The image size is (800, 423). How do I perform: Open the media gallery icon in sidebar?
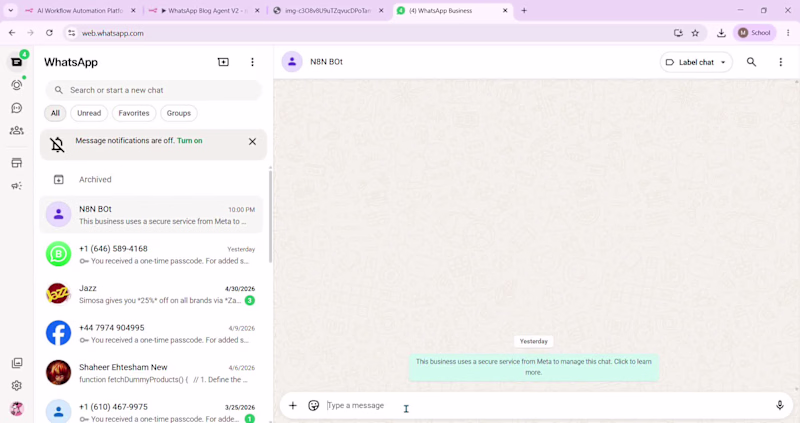click(17, 363)
